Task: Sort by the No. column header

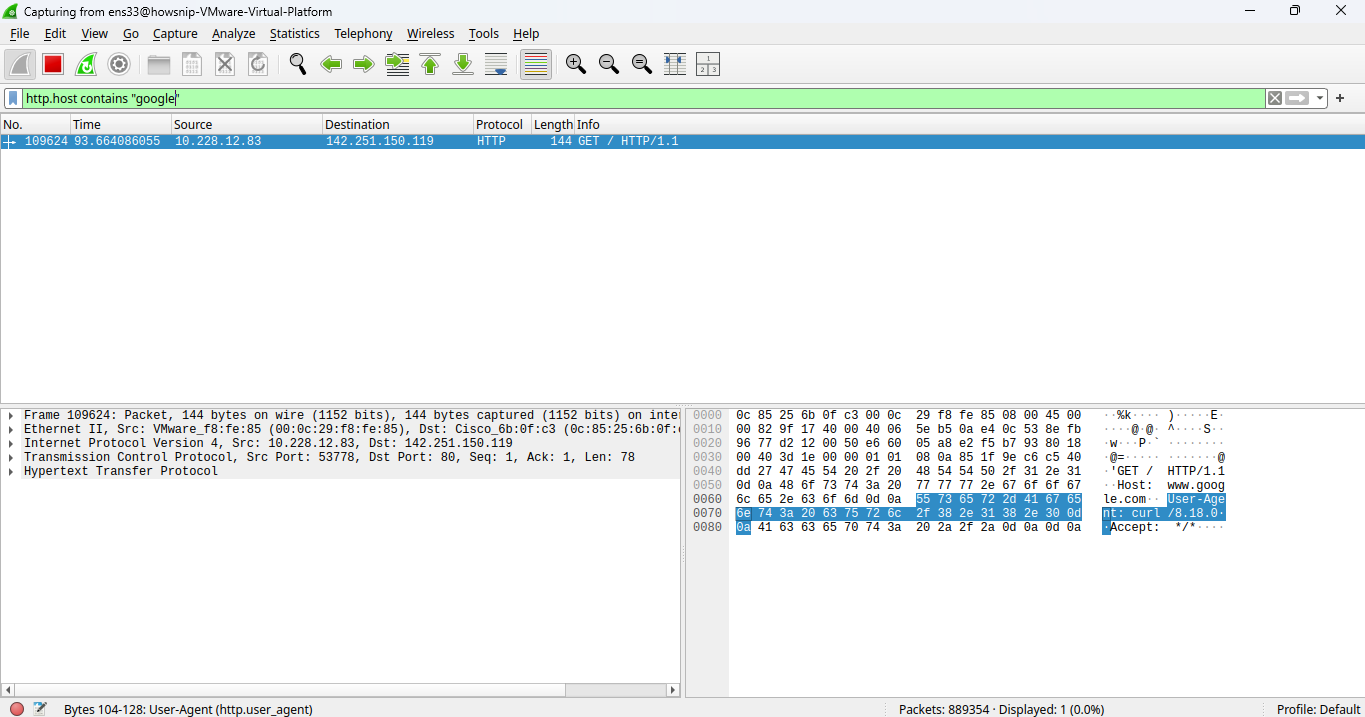Action: tap(35, 125)
